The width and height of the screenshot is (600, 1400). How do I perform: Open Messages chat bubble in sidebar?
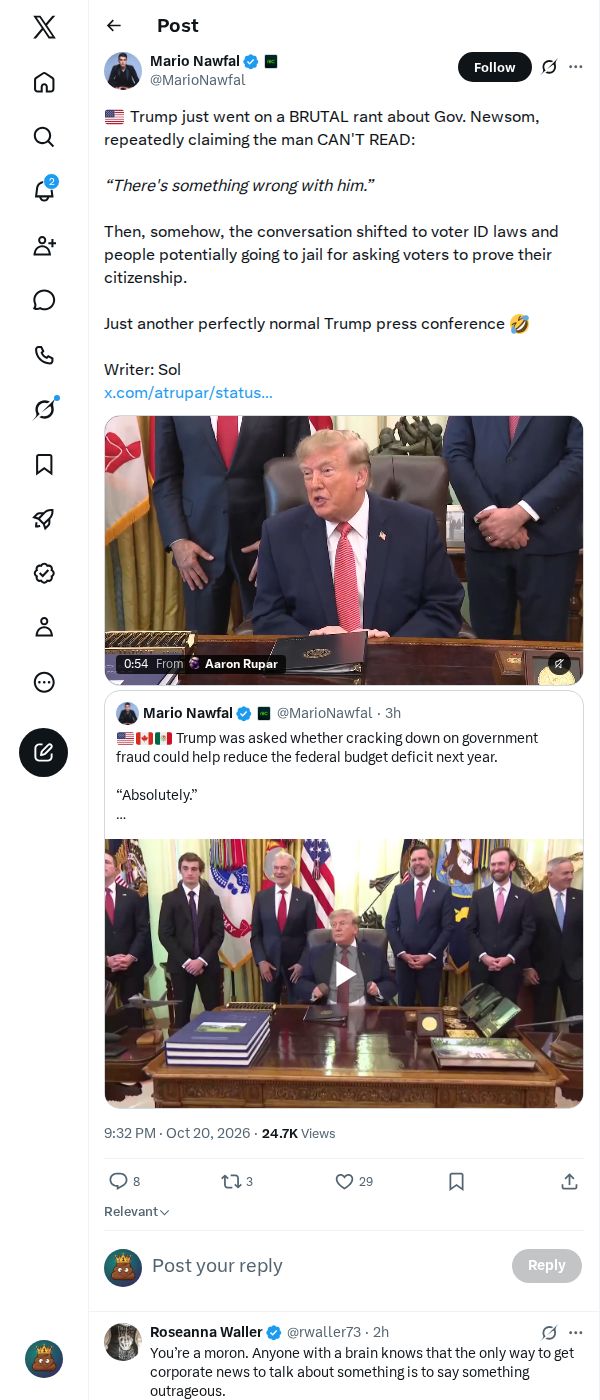click(44, 300)
